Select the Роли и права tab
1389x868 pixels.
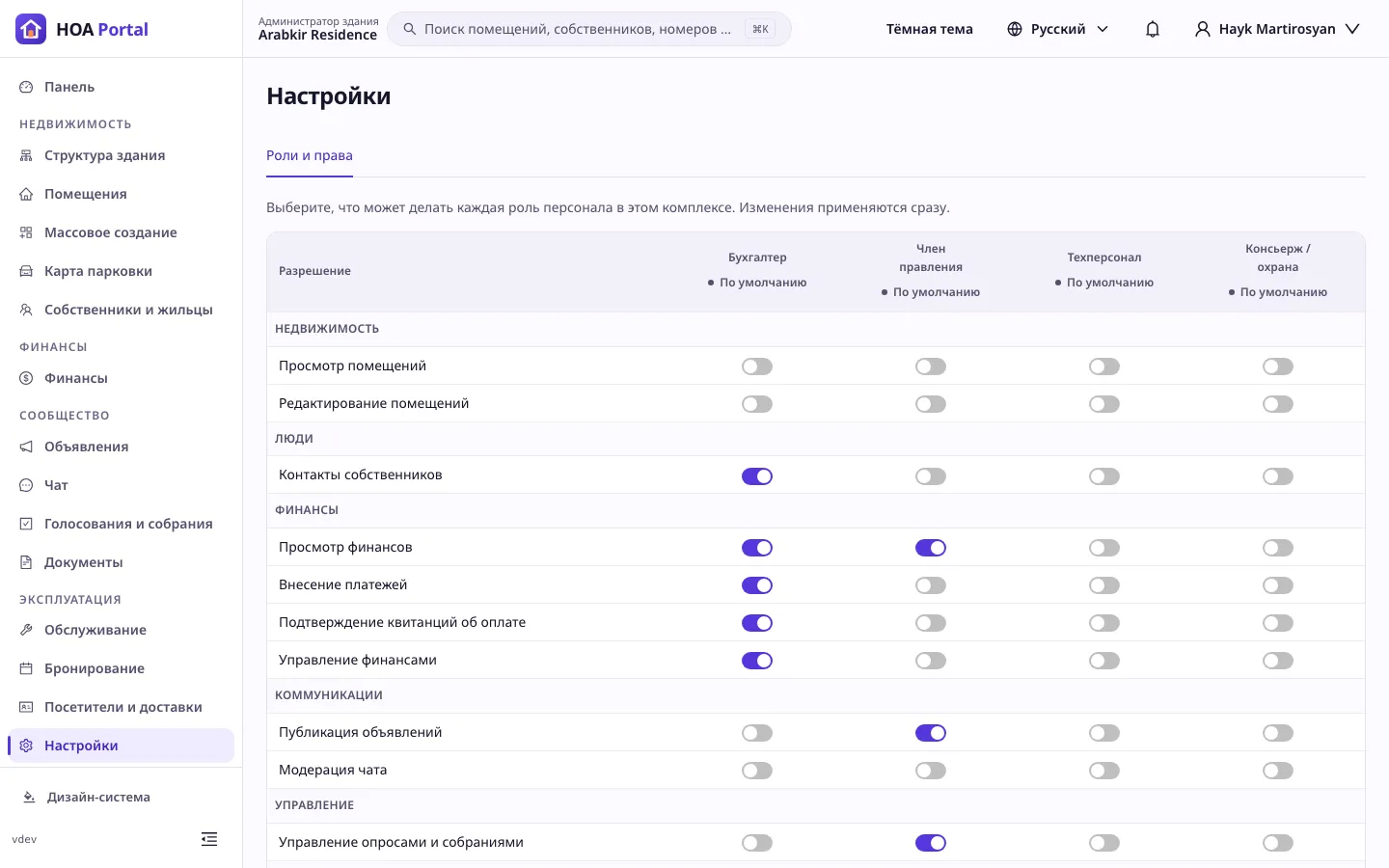310,155
